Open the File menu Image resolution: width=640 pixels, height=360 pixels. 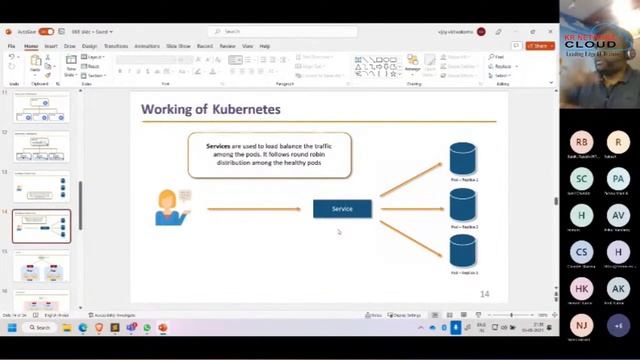11,46
